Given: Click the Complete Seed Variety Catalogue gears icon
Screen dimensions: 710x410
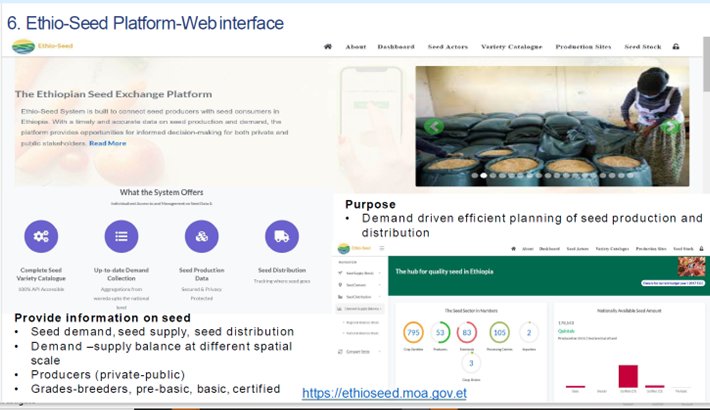Looking at the screenshot, I should [x=41, y=236].
